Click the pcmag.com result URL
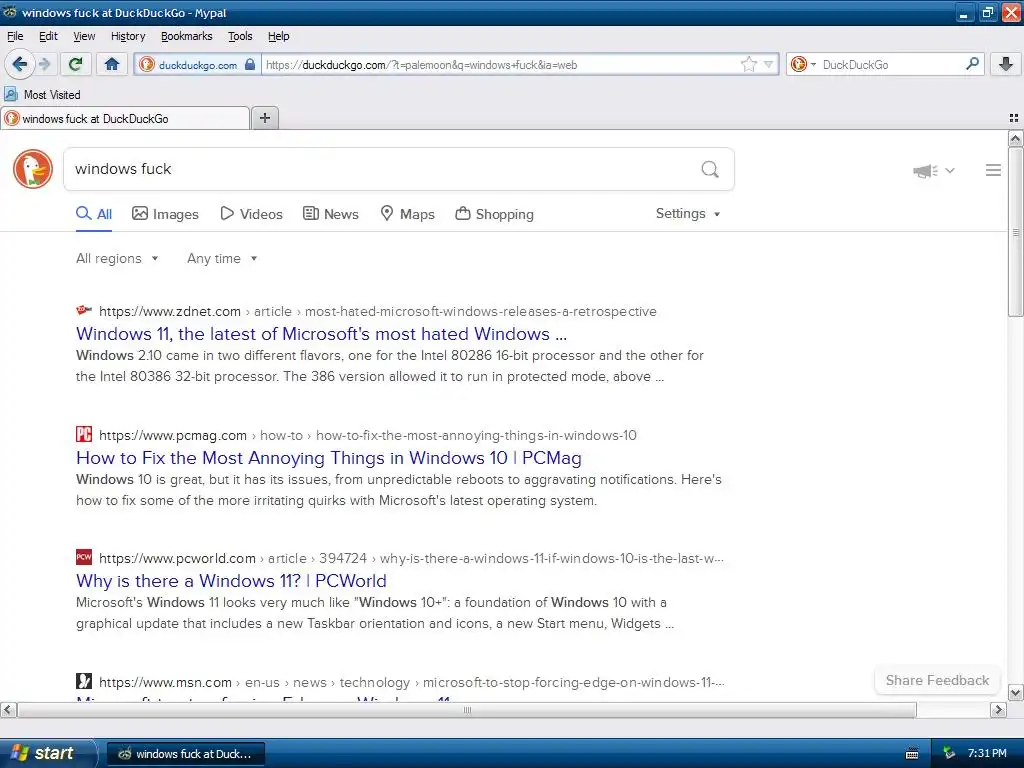 [368, 436]
